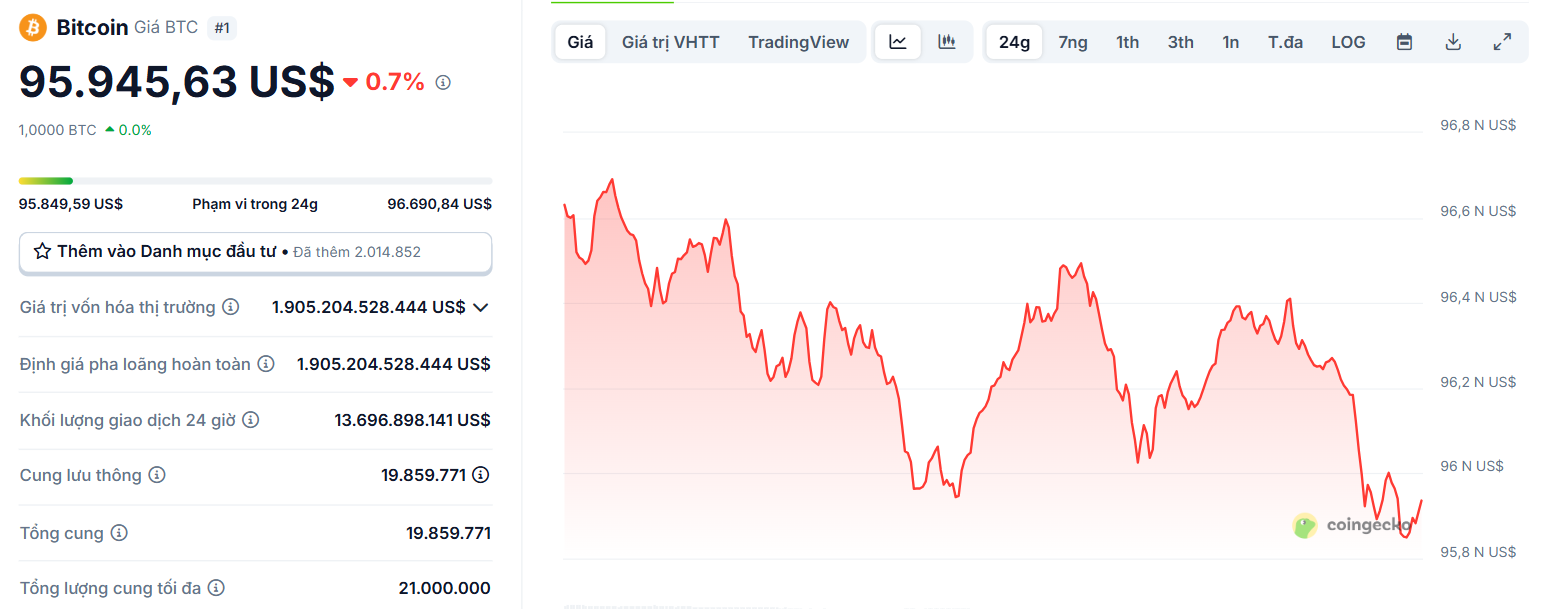1541x609 pixels.
Task: Select the T.đa time range
Action: click(x=1286, y=42)
